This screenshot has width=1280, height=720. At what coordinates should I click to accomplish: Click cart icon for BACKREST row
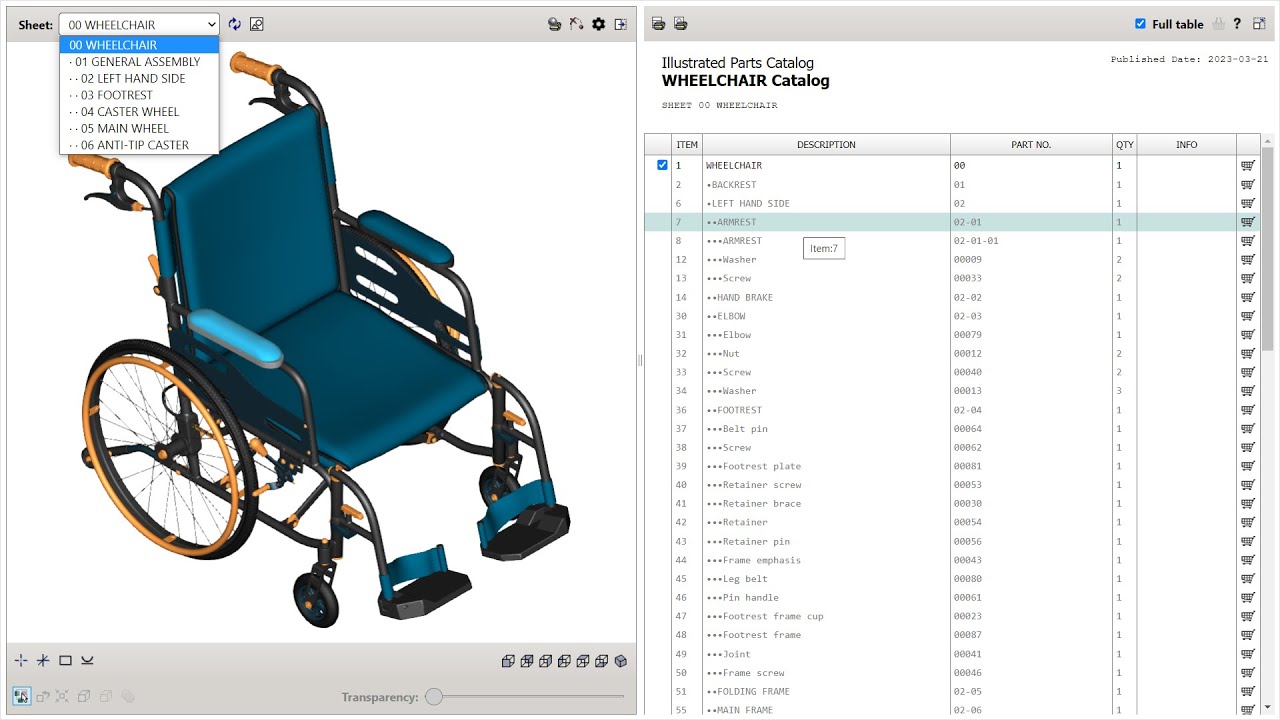tap(1248, 185)
